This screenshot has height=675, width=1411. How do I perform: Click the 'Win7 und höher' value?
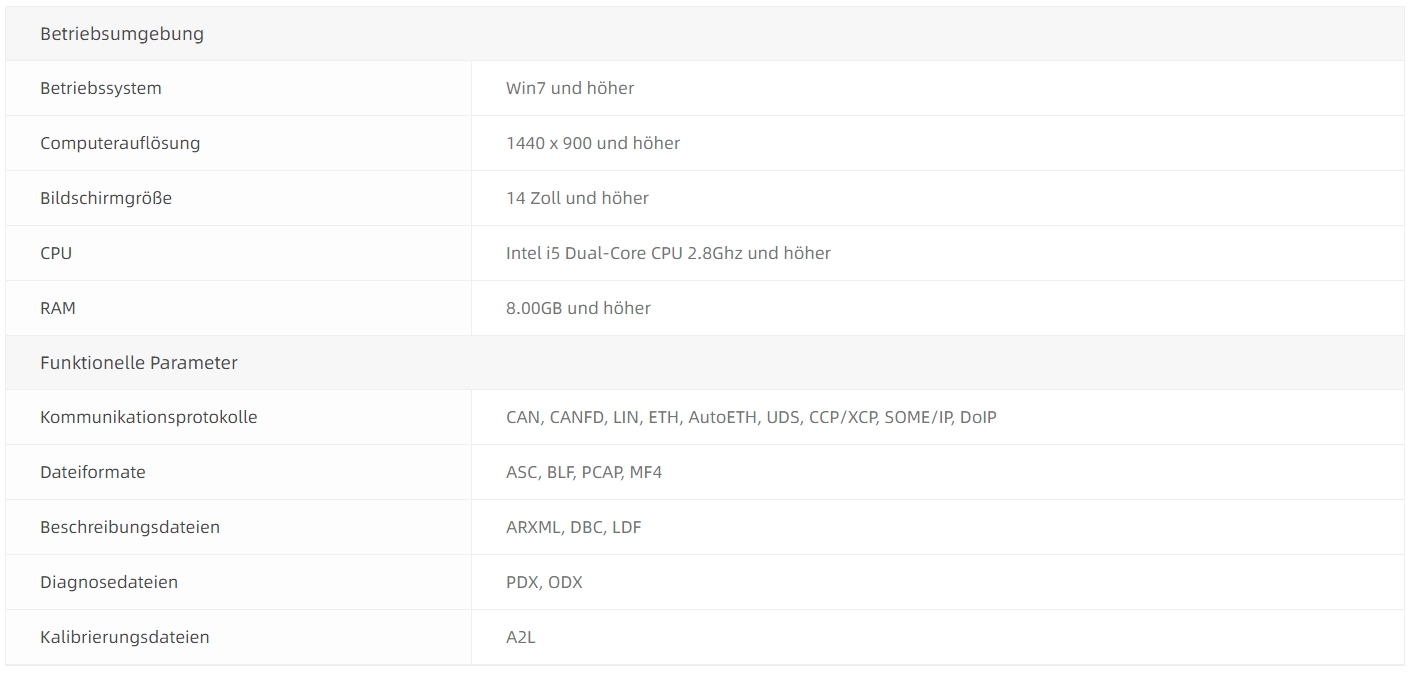click(x=570, y=88)
